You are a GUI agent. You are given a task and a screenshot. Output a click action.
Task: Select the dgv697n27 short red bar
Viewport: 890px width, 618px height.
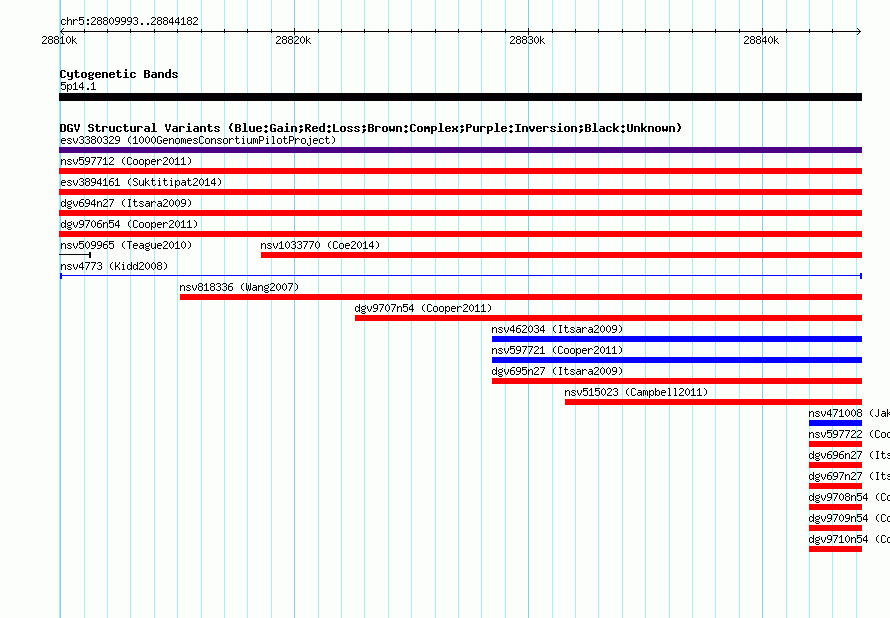[x=836, y=486]
